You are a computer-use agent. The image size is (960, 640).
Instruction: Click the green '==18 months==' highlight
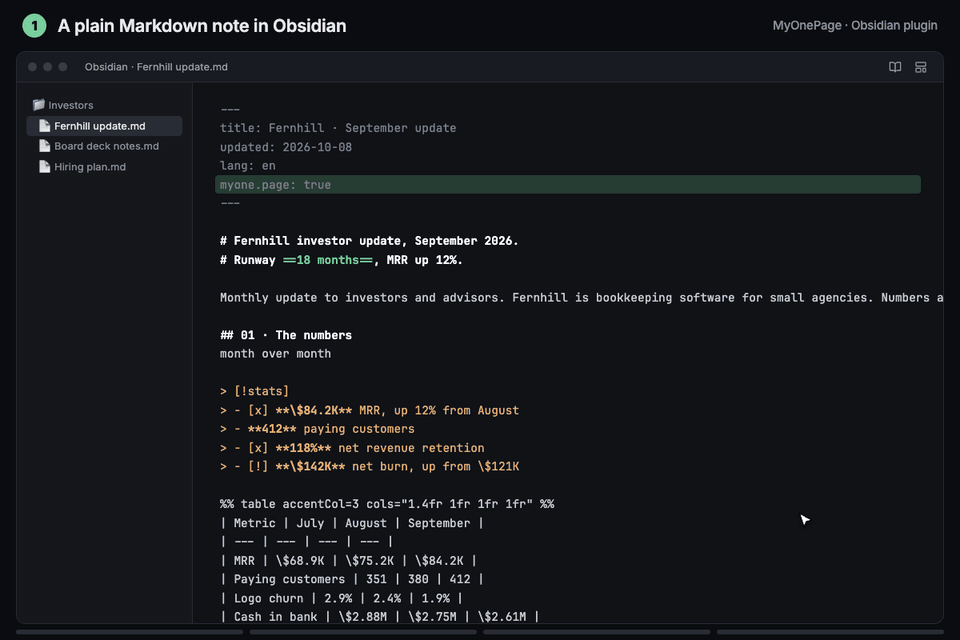pyautogui.click(x=328, y=260)
